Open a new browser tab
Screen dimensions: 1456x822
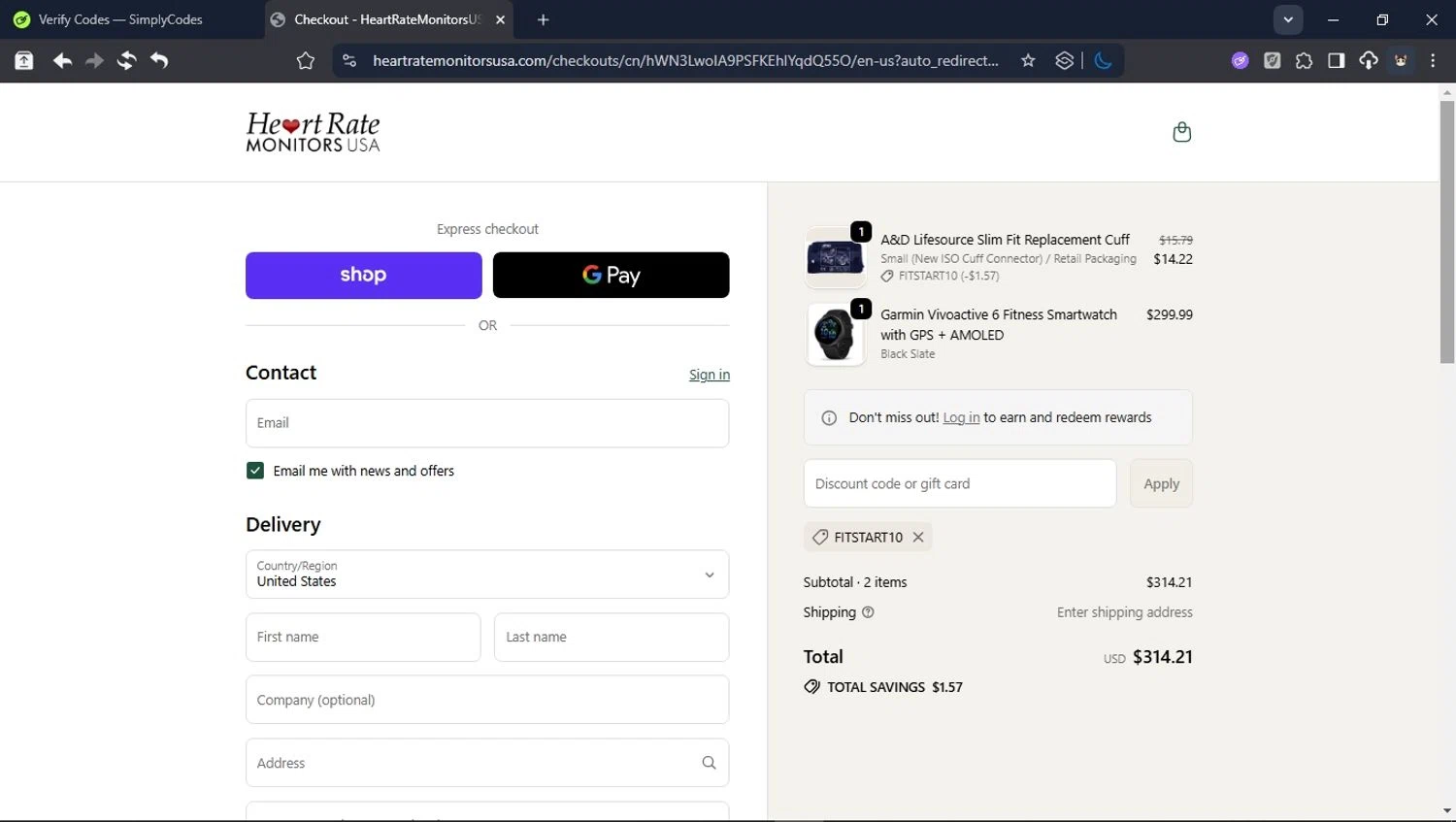(x=543, y=19)
